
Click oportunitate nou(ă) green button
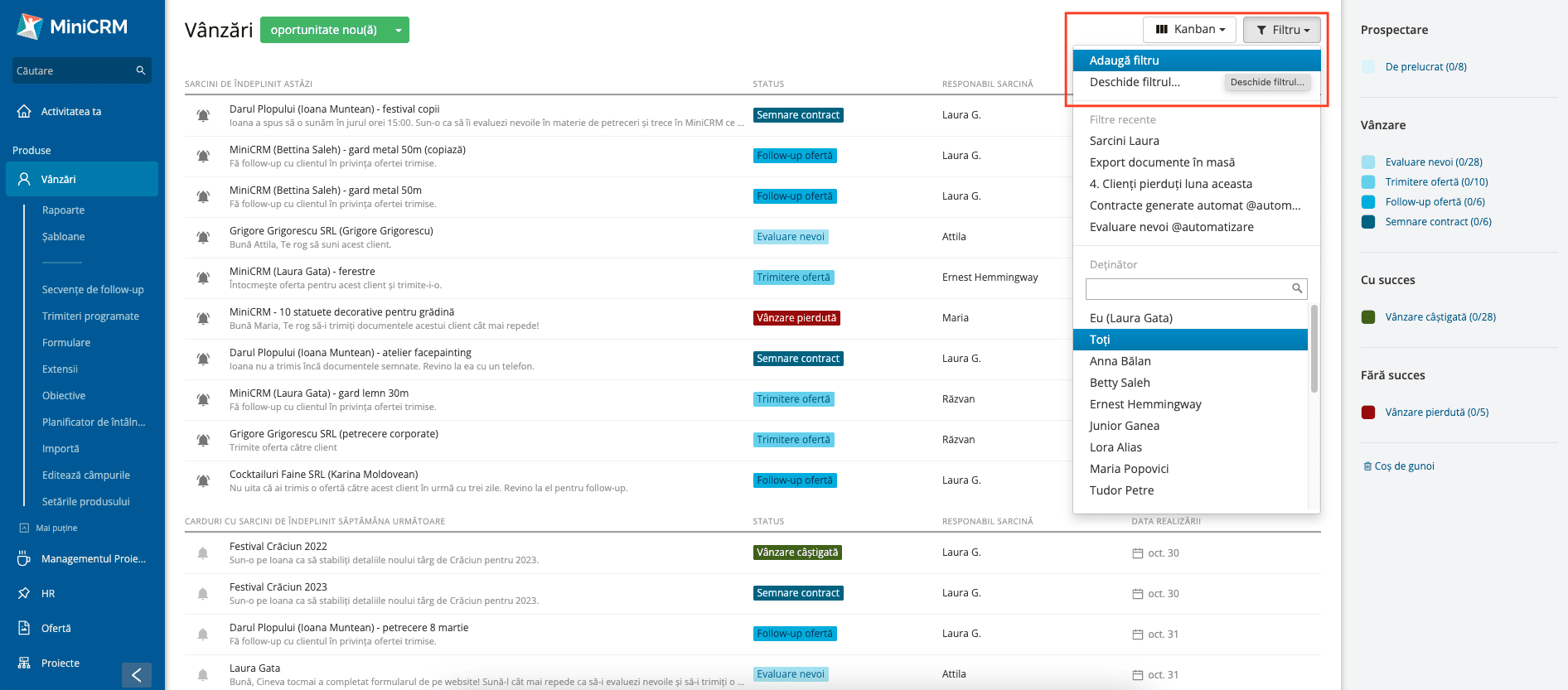pos(324,30)
